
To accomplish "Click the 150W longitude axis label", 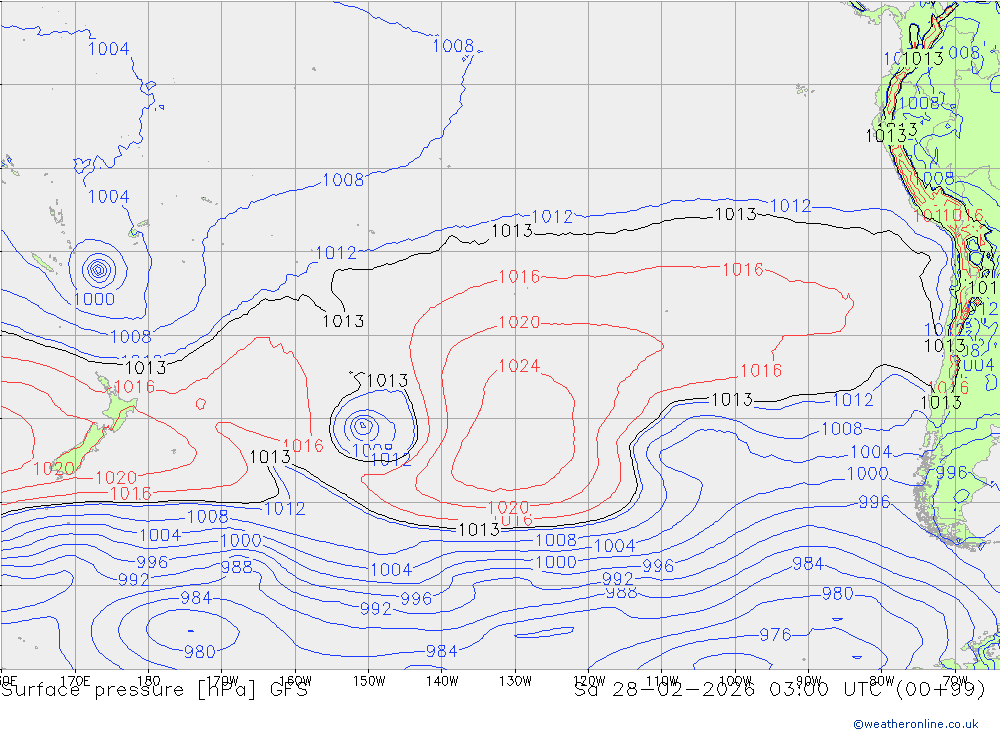I will (x=369, y=681).
